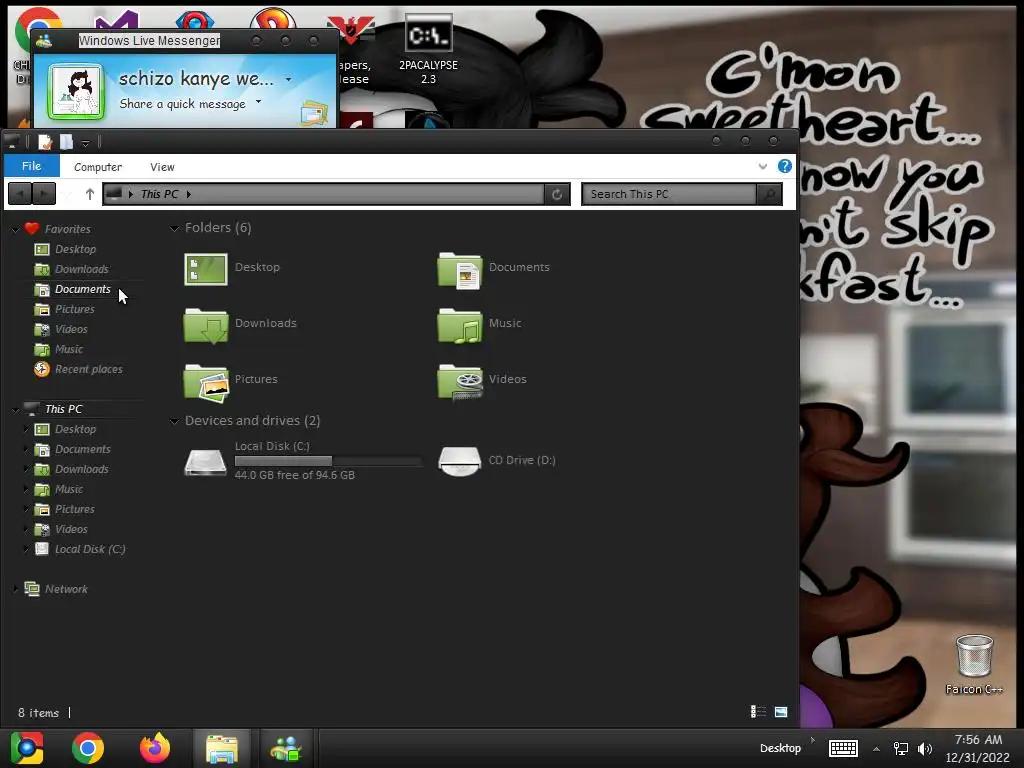
Task: Open the Downloads folder in the Folders section
Action: [x=240, y=325]
